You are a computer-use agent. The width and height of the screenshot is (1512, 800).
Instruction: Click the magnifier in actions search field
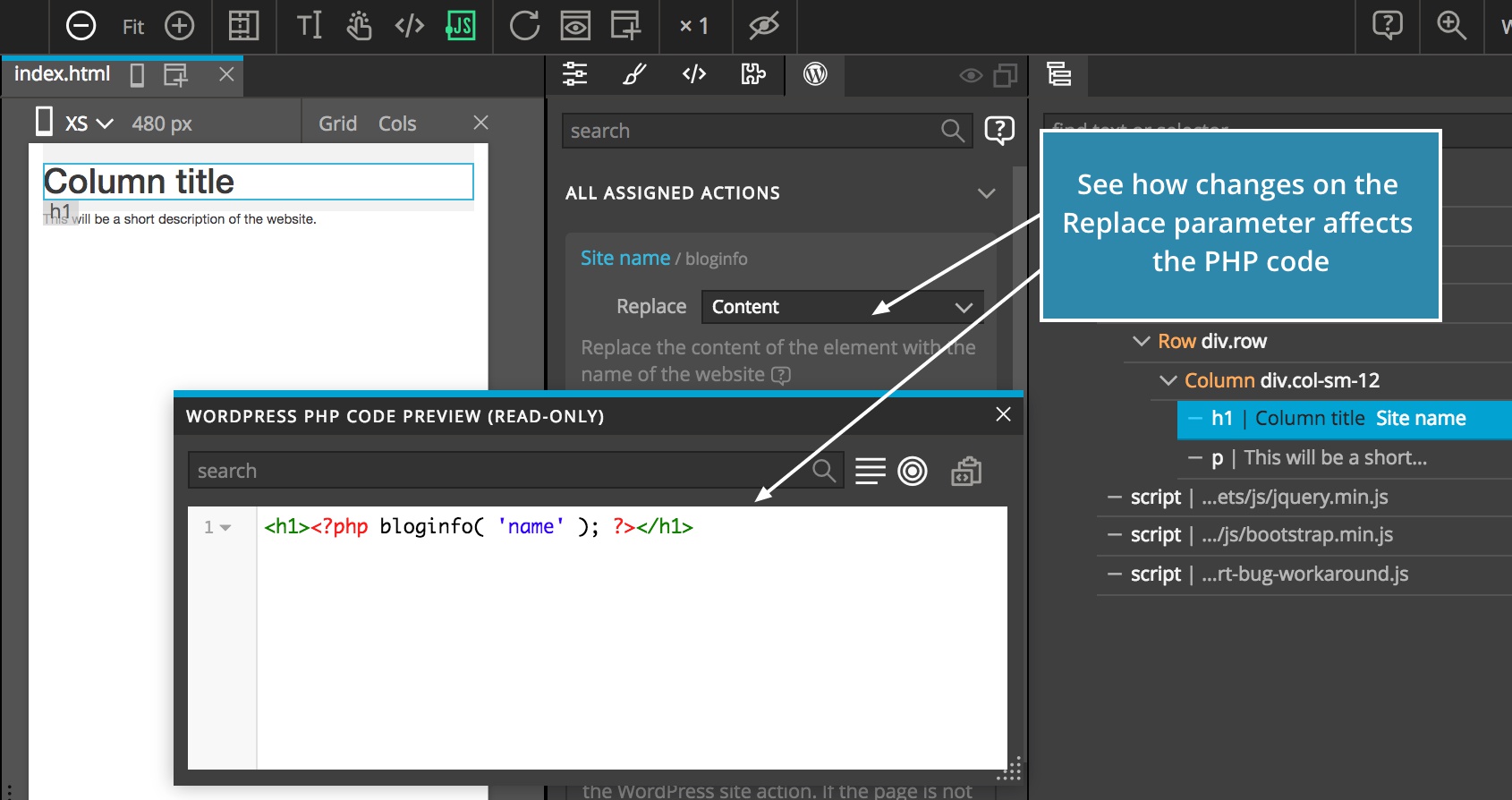(953, 132)
